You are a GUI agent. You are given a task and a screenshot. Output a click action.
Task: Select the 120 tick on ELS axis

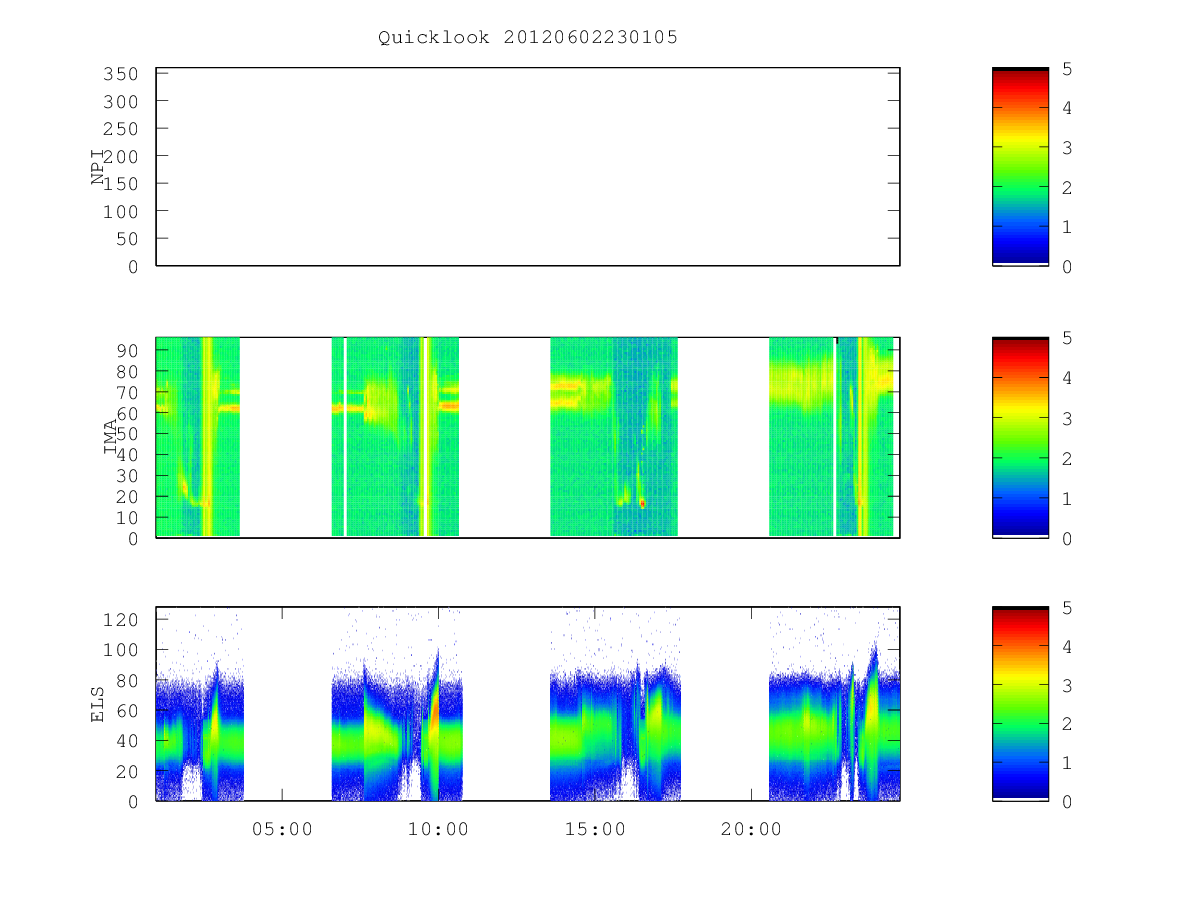tap(120, 620)
